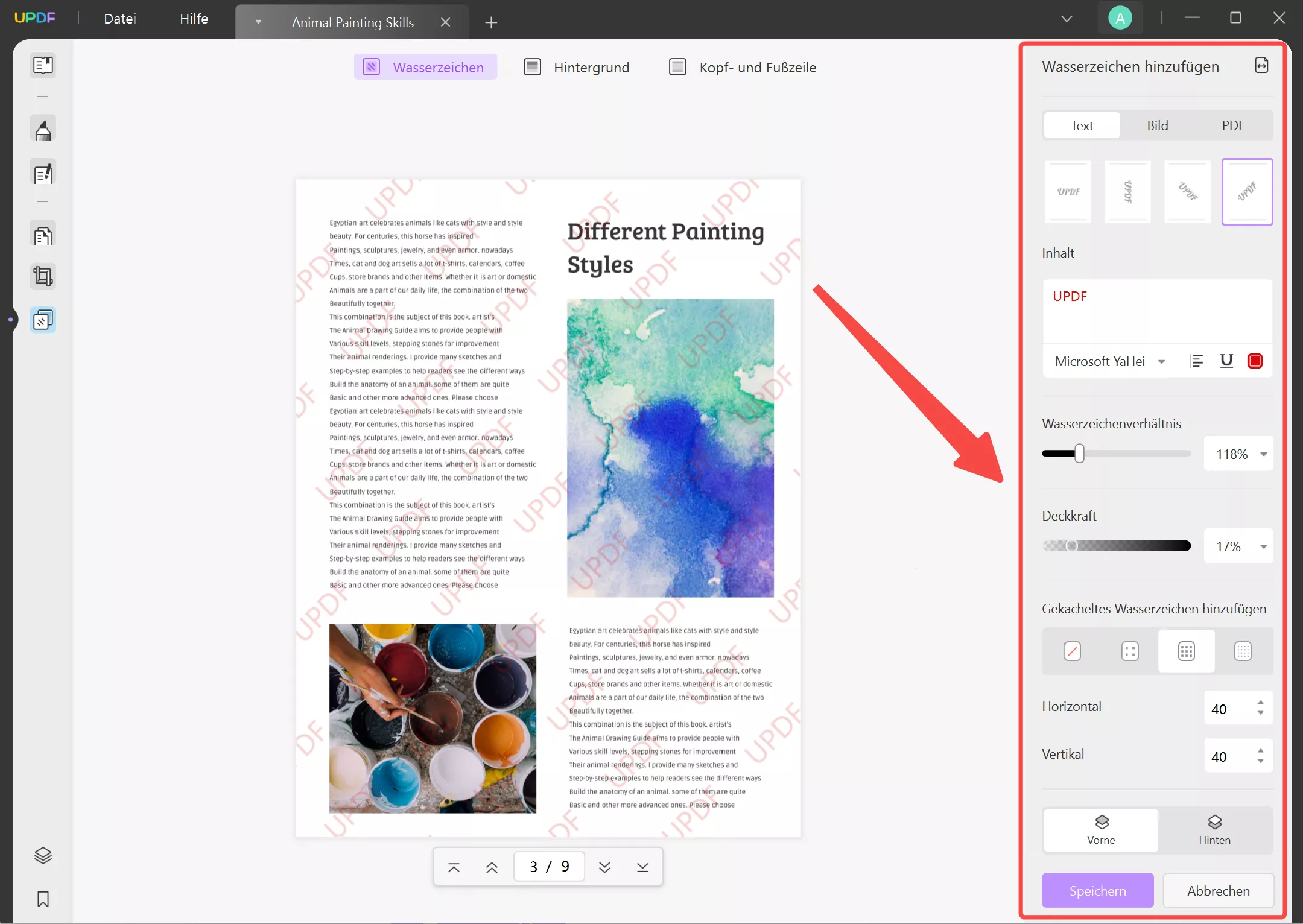Navigate to page 3 of 9
The width and height of the screenshot is (1303, 924).
click(x=549, y=866)
